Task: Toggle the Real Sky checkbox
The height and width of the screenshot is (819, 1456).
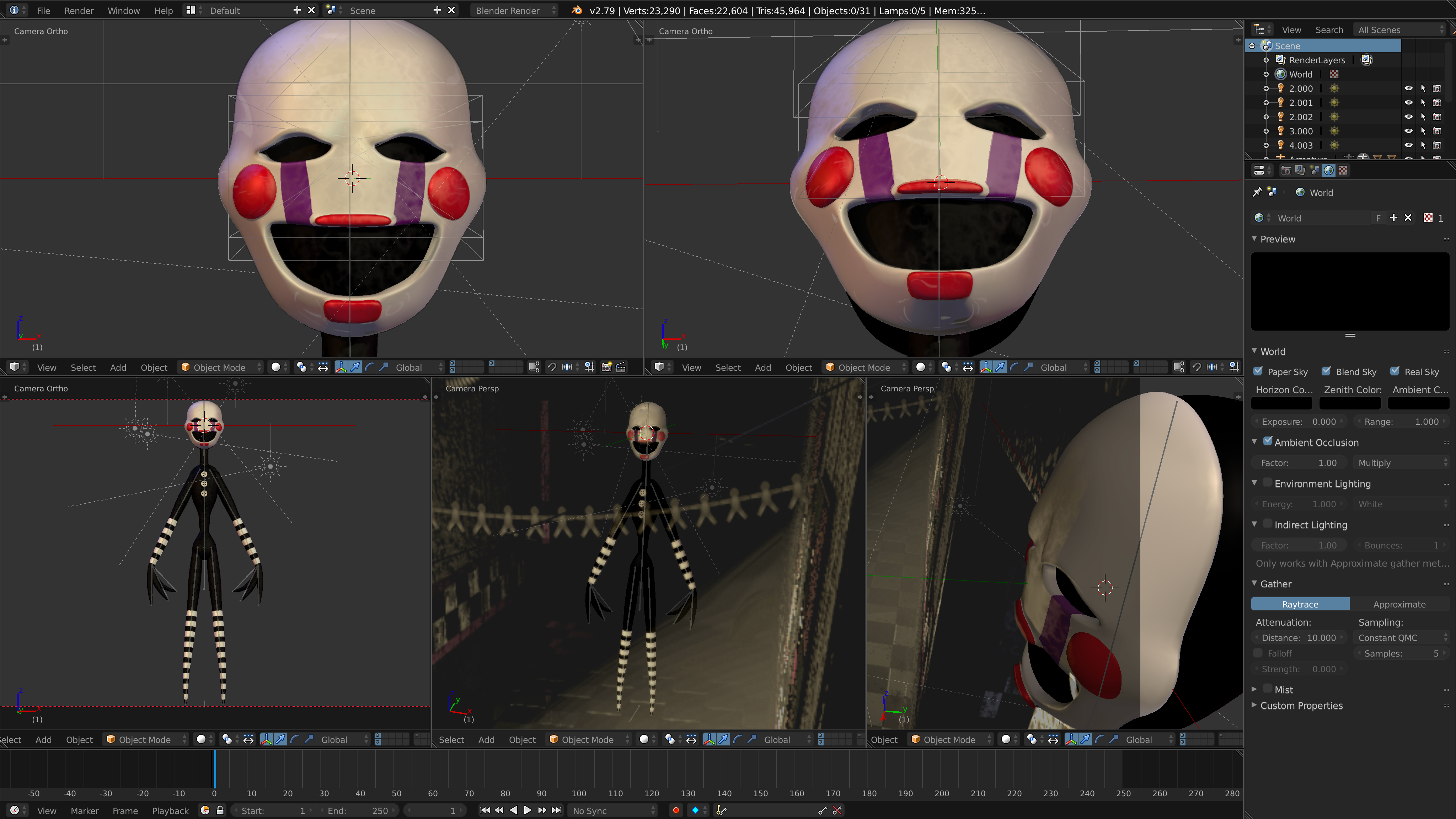Action: pos(1395,371)
